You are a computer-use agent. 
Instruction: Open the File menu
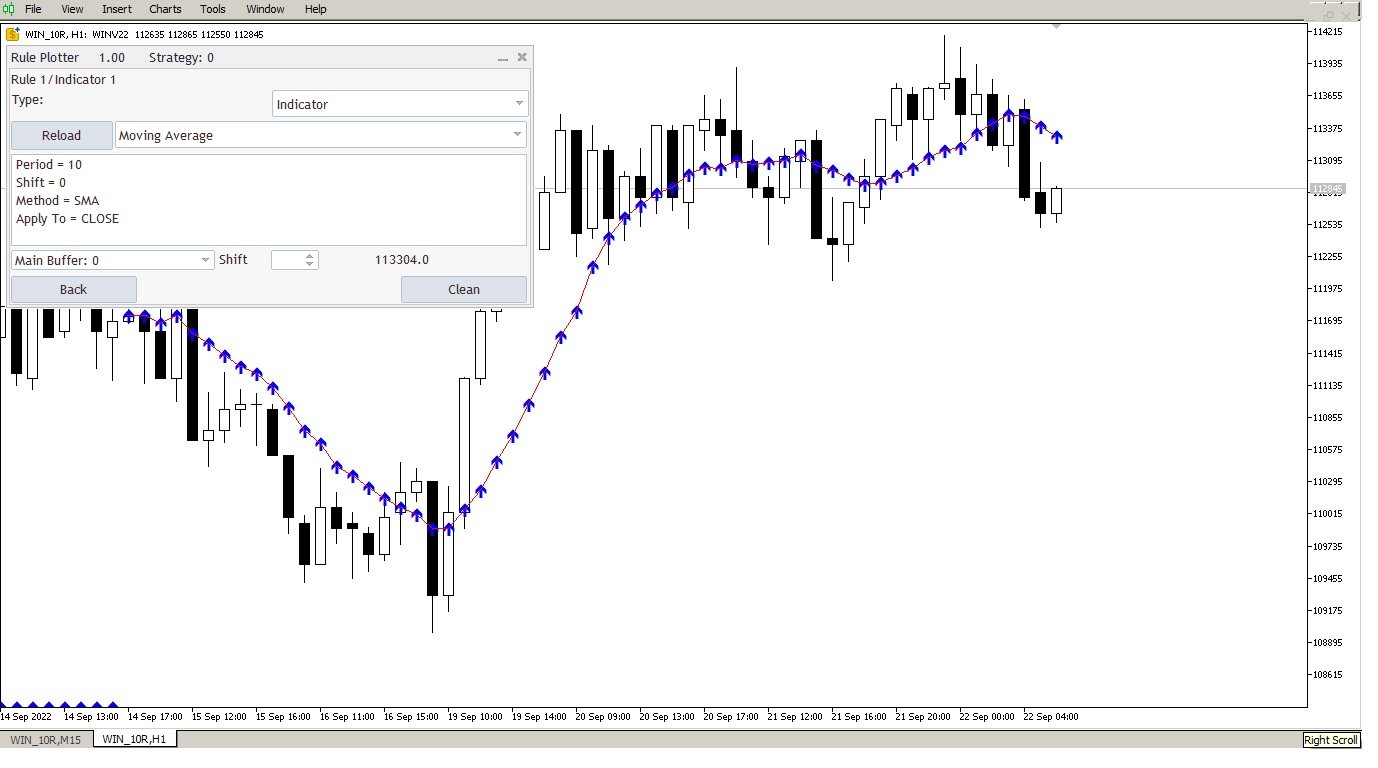tap(33, 9)
